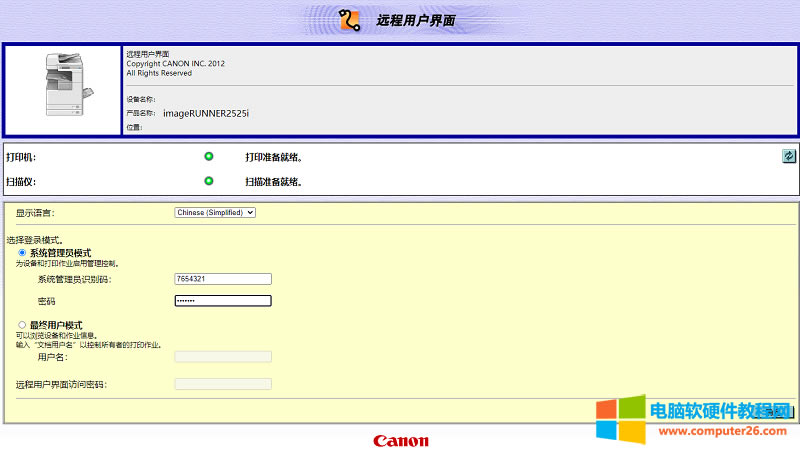Select System Manager Mode radio button
Viewport: 800px width, 451px height.
tap(22, 253)
